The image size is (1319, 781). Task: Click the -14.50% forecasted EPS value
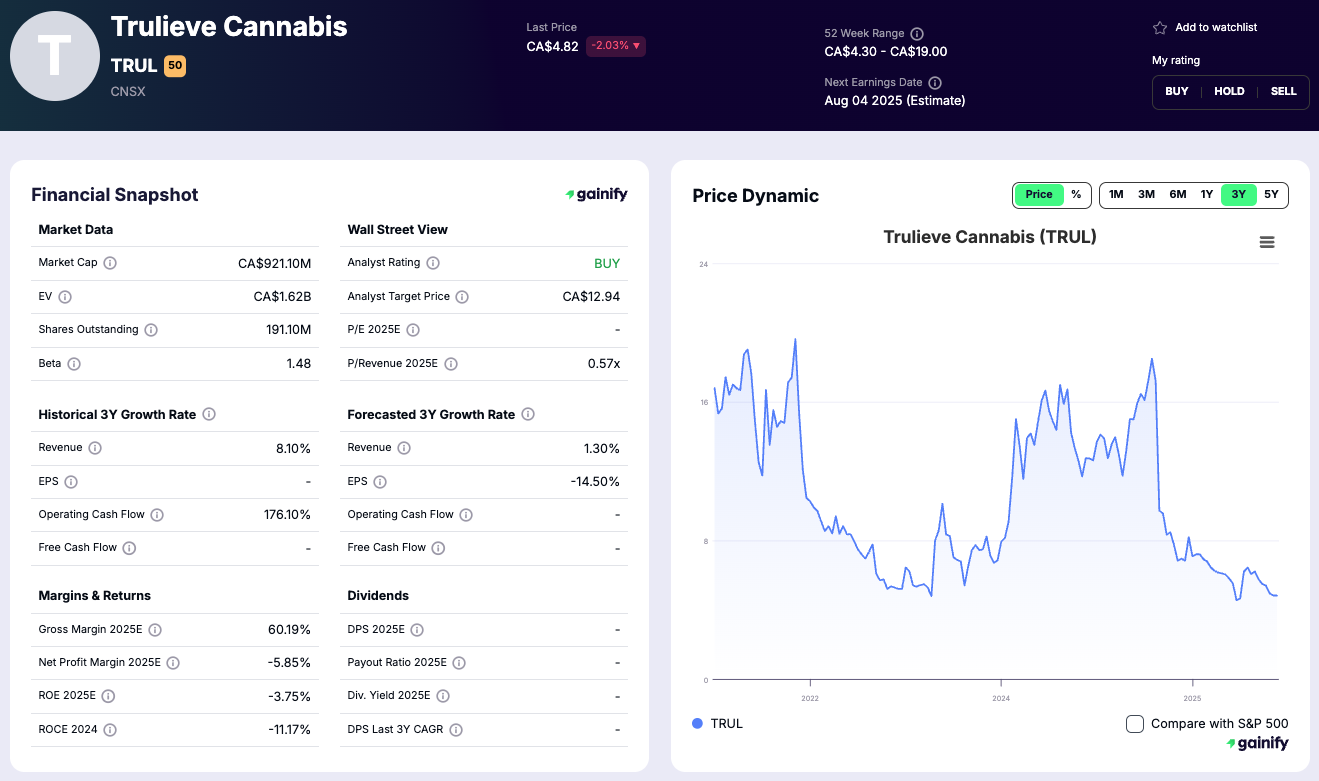click(x=595, y=482)
